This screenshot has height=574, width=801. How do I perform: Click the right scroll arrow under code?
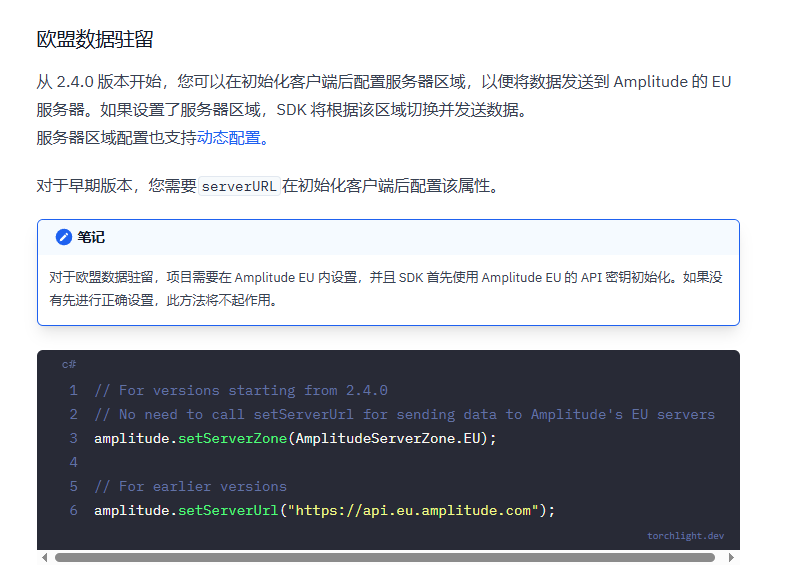tap(731, 557)
